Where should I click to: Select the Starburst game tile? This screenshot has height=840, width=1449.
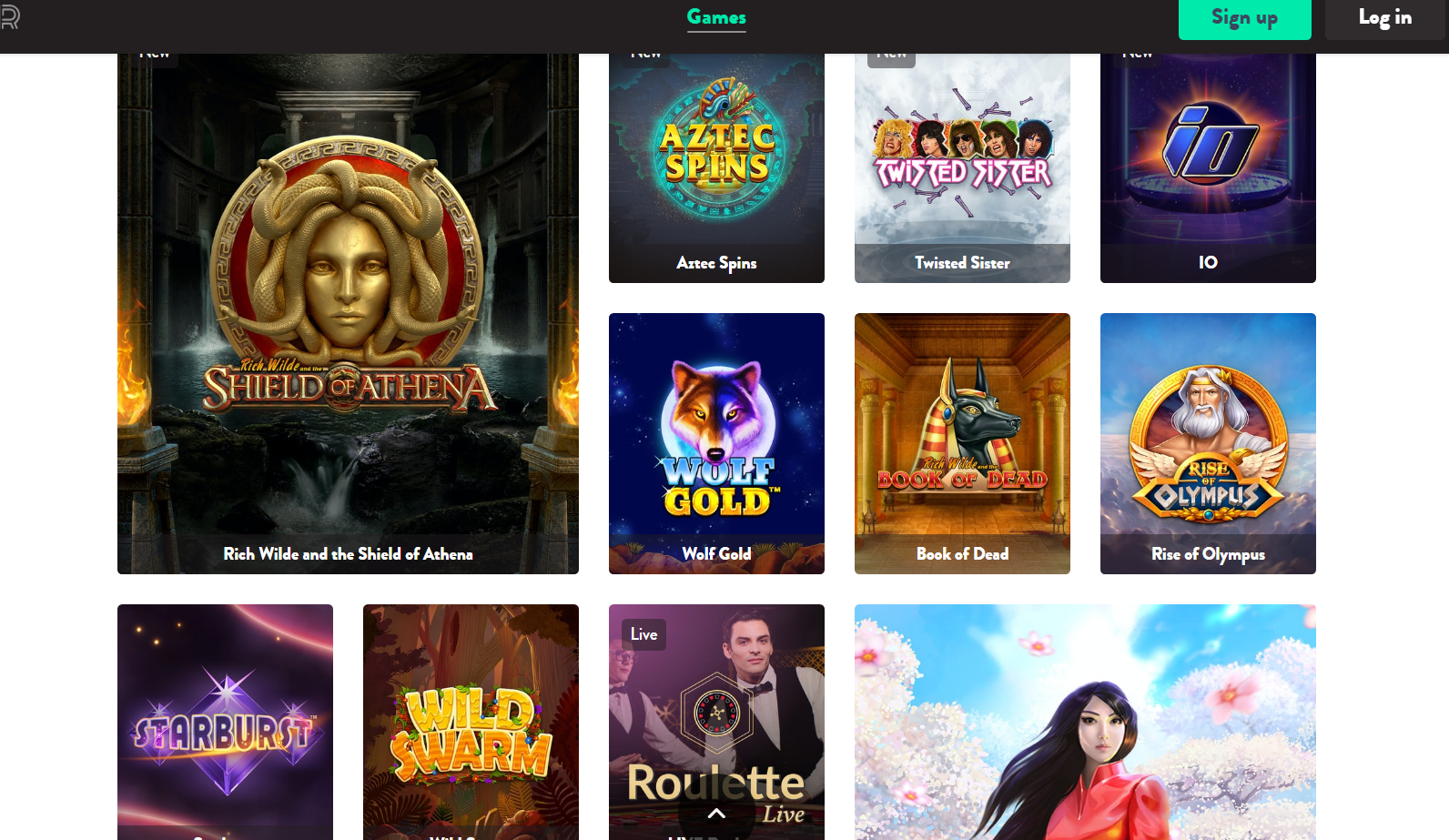click(225, 722)
